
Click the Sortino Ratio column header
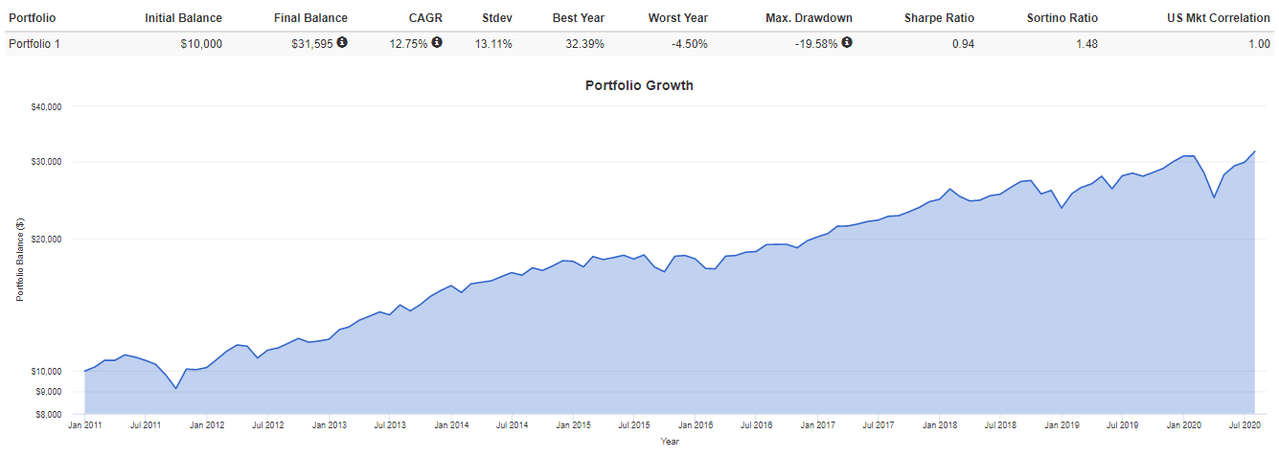[x=1062, y=18]
